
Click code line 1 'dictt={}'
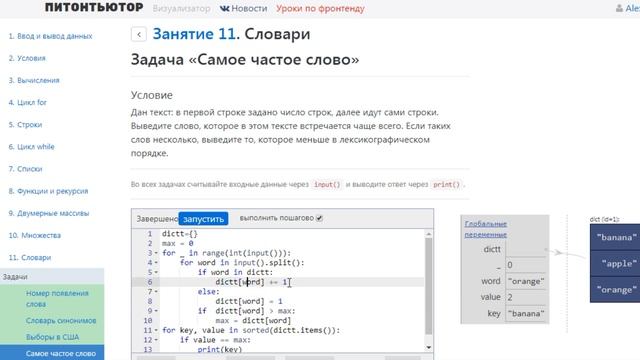pos(180,234)
